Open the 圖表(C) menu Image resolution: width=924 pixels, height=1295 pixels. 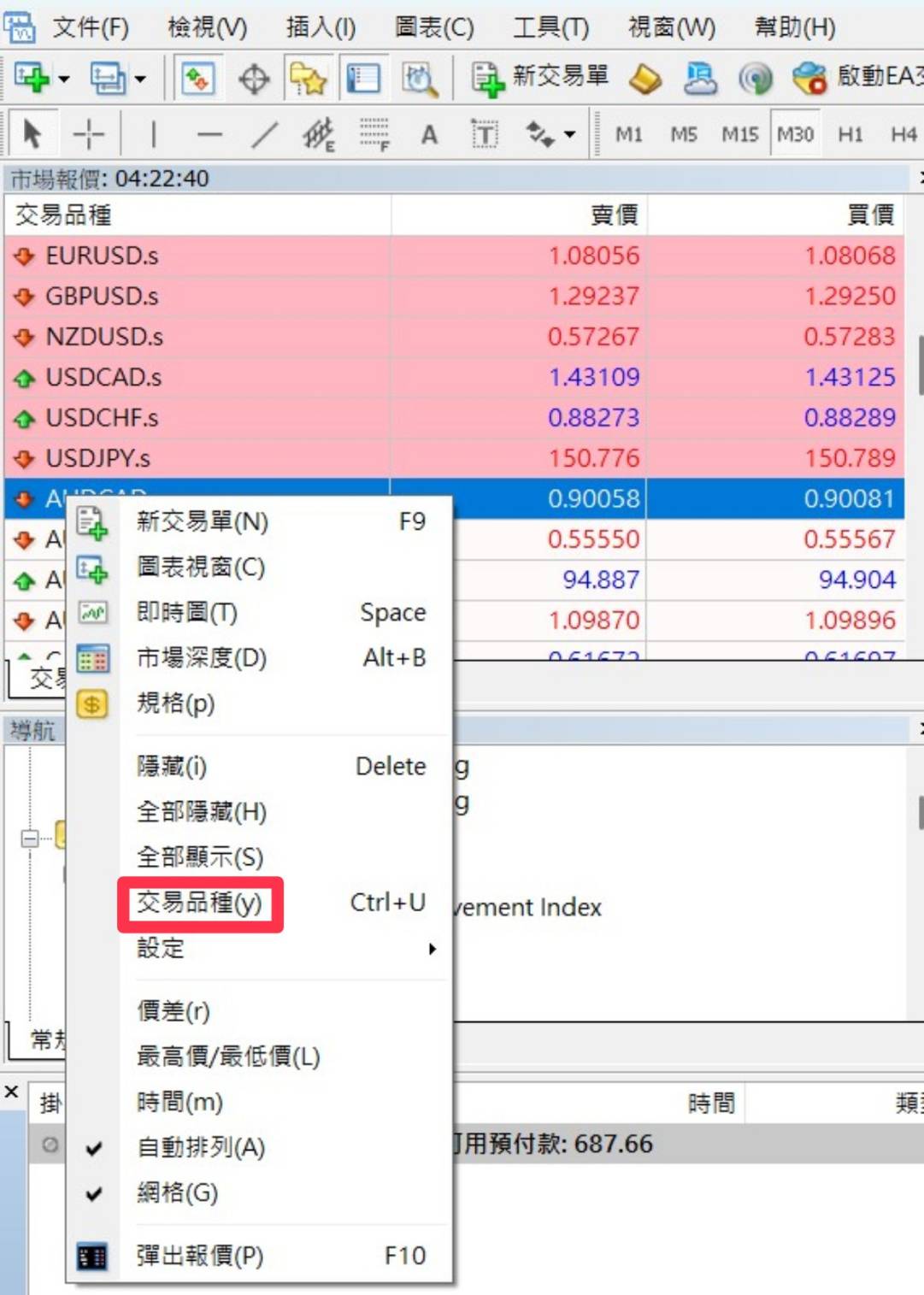click(433, 27)
